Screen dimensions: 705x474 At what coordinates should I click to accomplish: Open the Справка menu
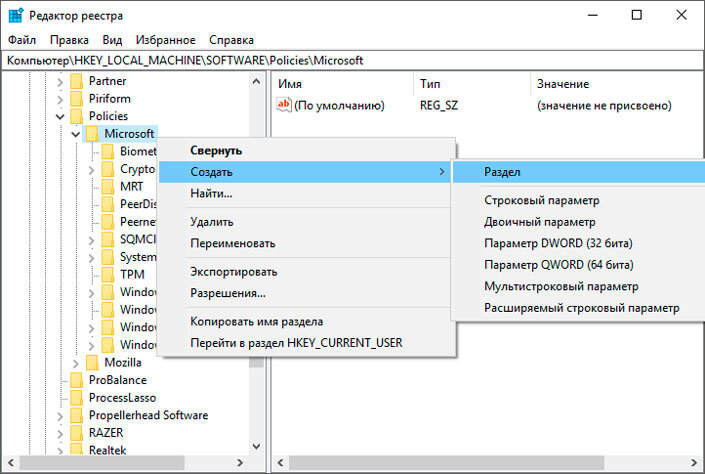[231, 40]
